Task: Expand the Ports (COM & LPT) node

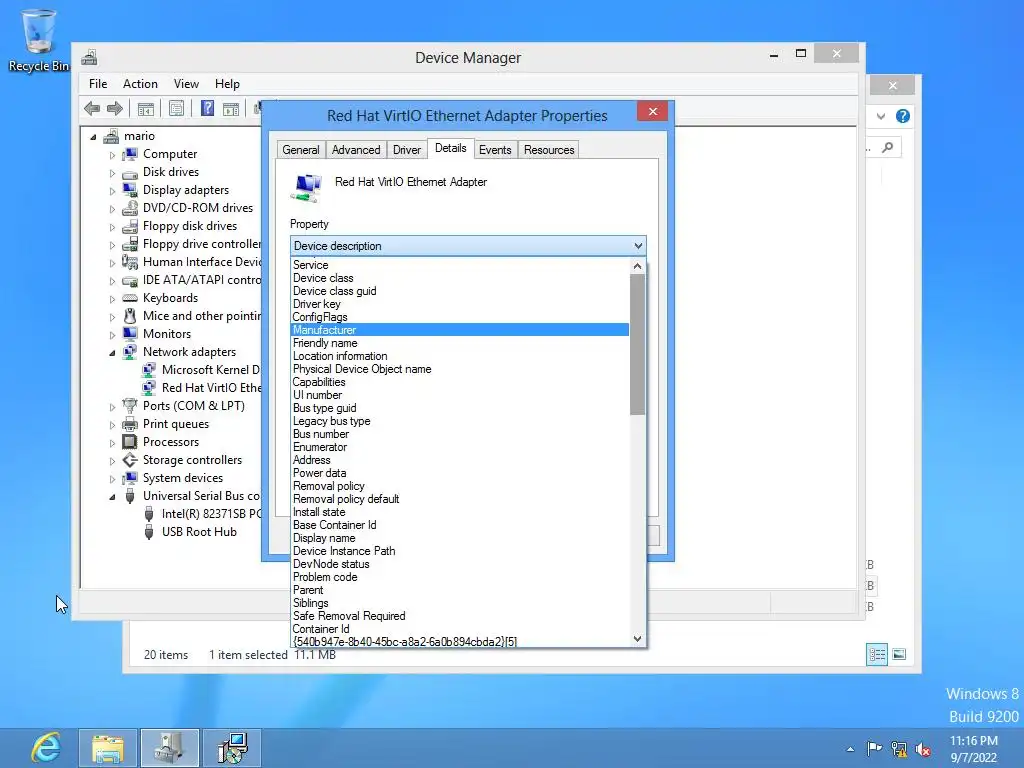Action: point(112,407)
